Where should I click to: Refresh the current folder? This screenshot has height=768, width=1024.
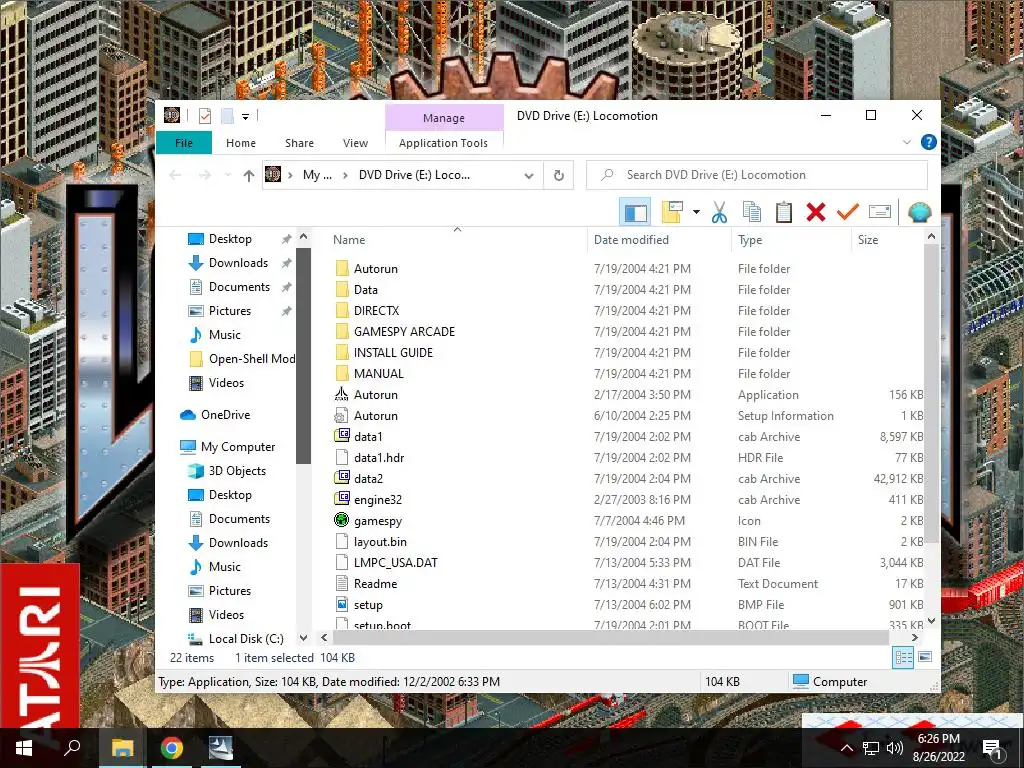pos(558,175)
